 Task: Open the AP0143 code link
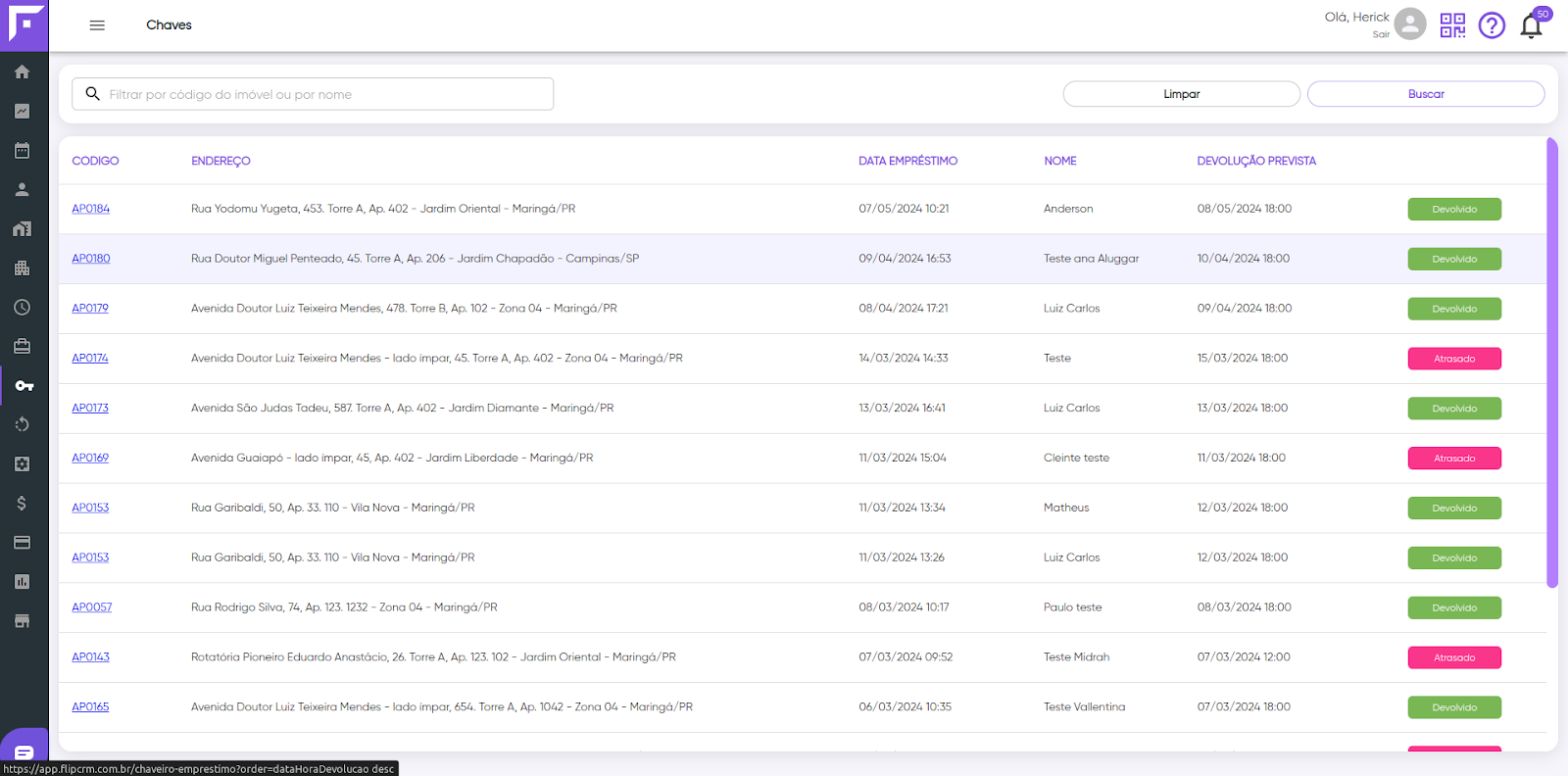[90, 657]
